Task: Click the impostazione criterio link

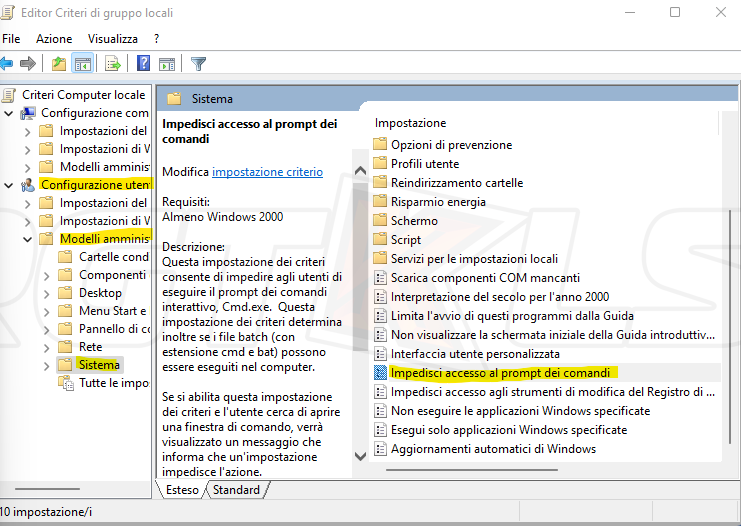Action: tap(267, 172)
